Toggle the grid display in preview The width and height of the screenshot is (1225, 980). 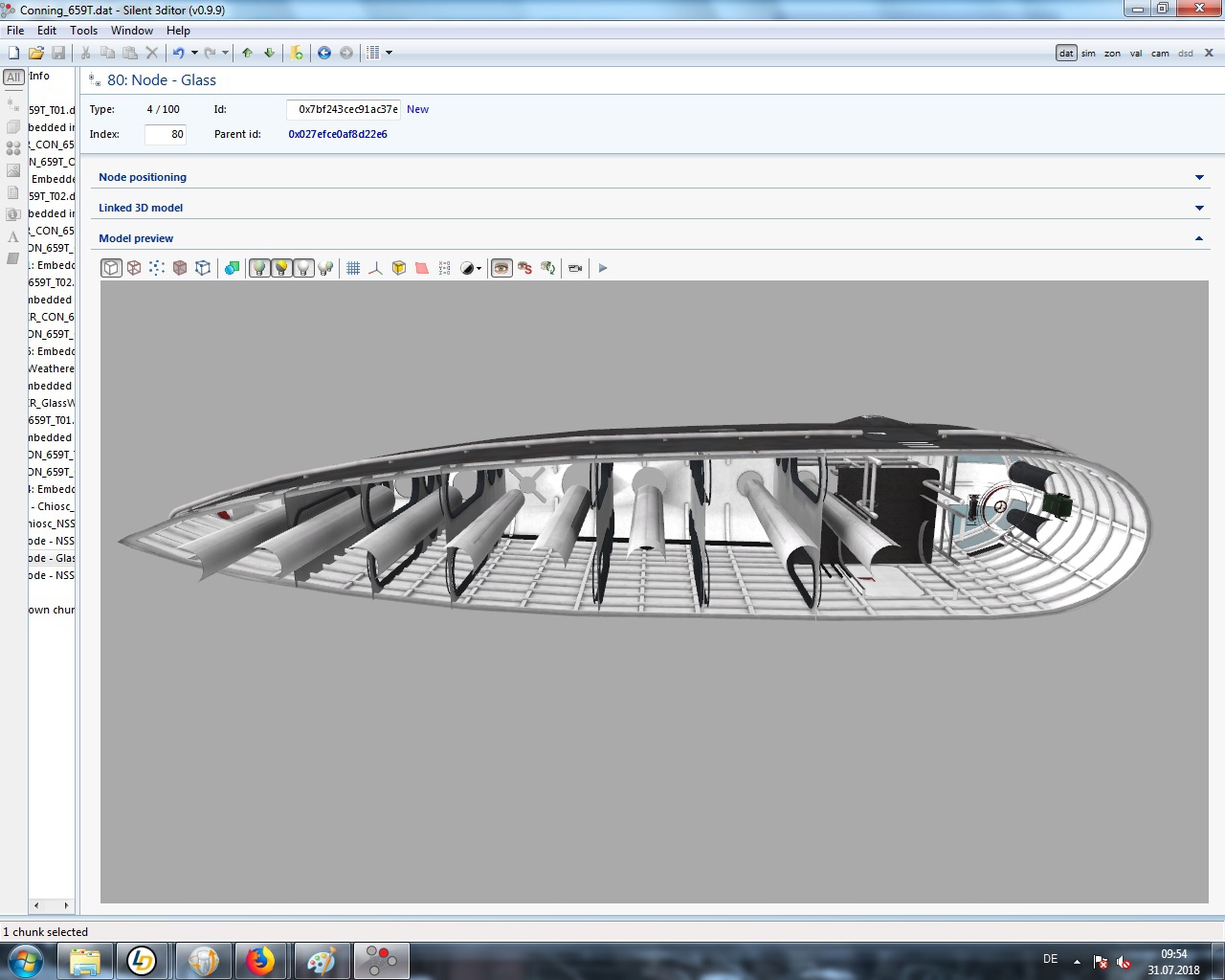point(353,268)
